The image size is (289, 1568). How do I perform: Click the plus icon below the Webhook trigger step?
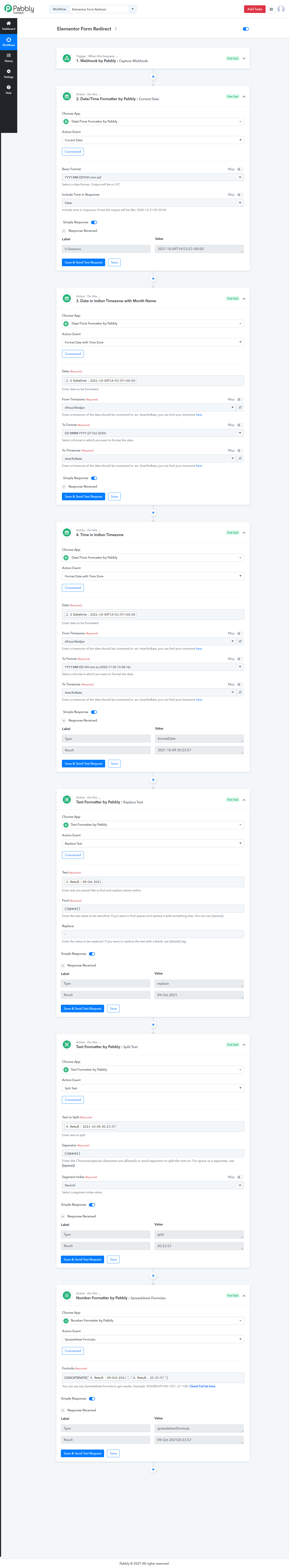(x=153, y=77)
